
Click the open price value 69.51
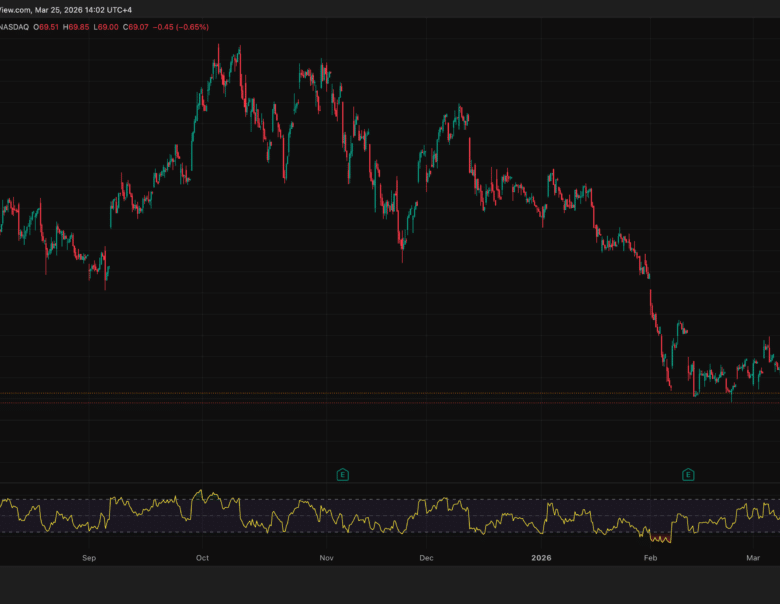pos(46,27)
